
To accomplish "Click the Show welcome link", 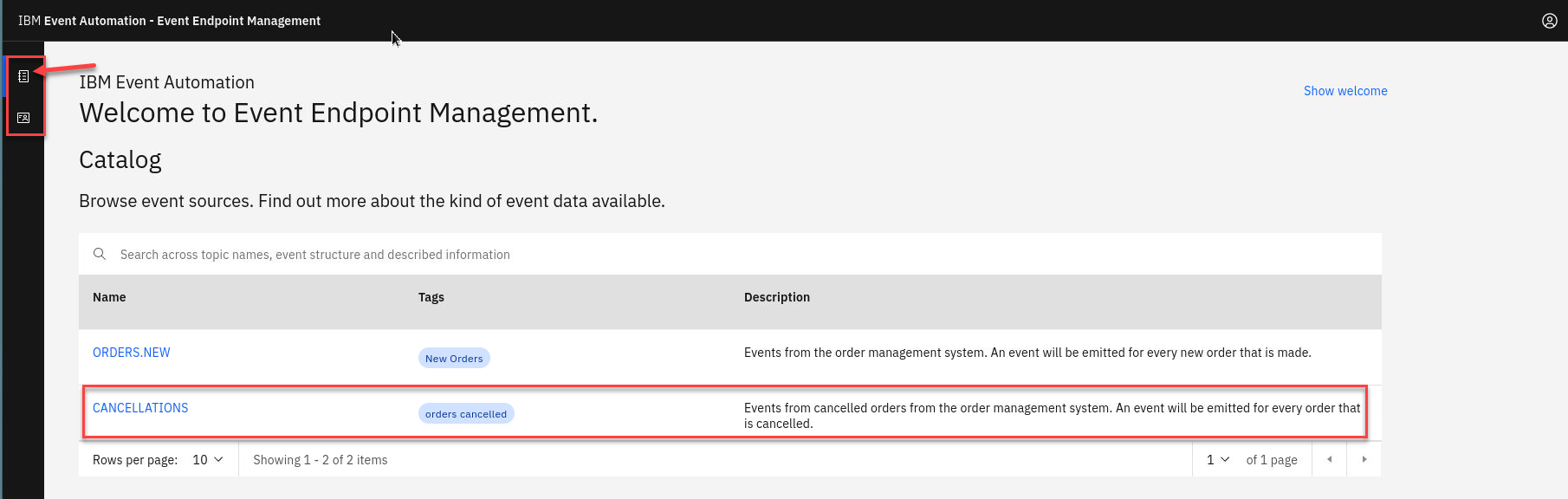I will 1344,91.
